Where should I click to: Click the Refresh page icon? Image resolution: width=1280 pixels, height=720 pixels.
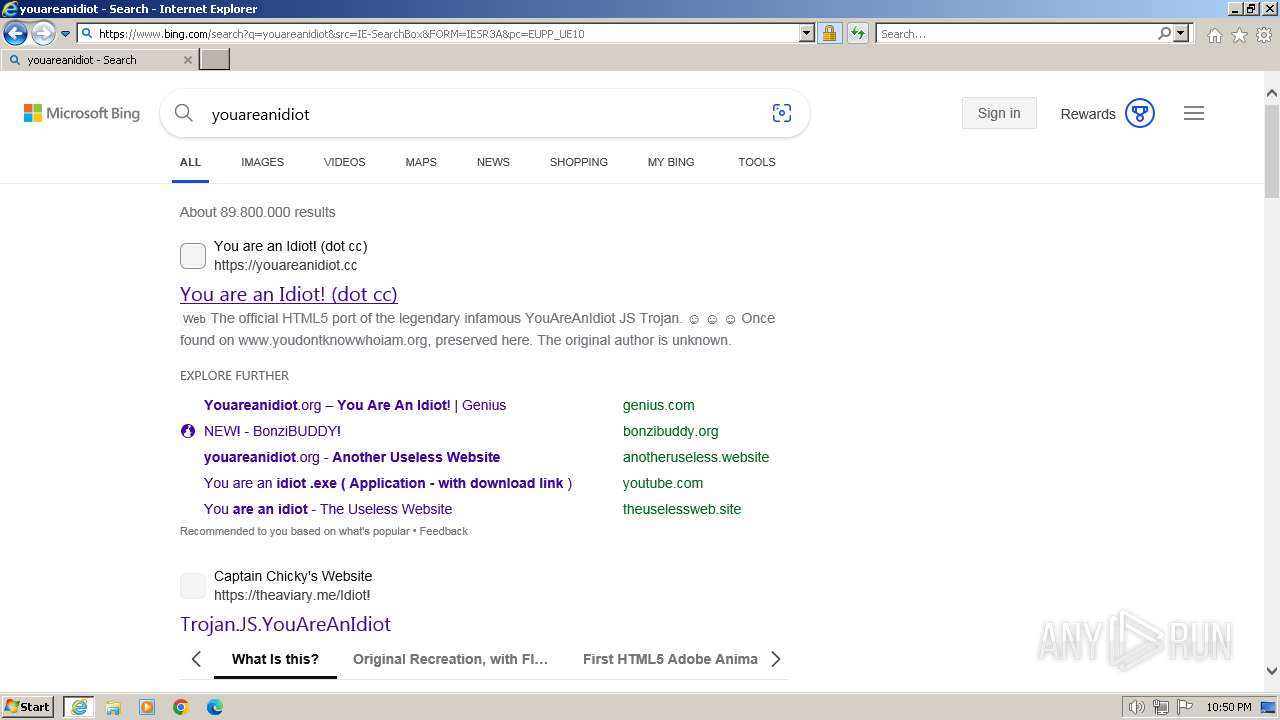(x=857, y=33)
